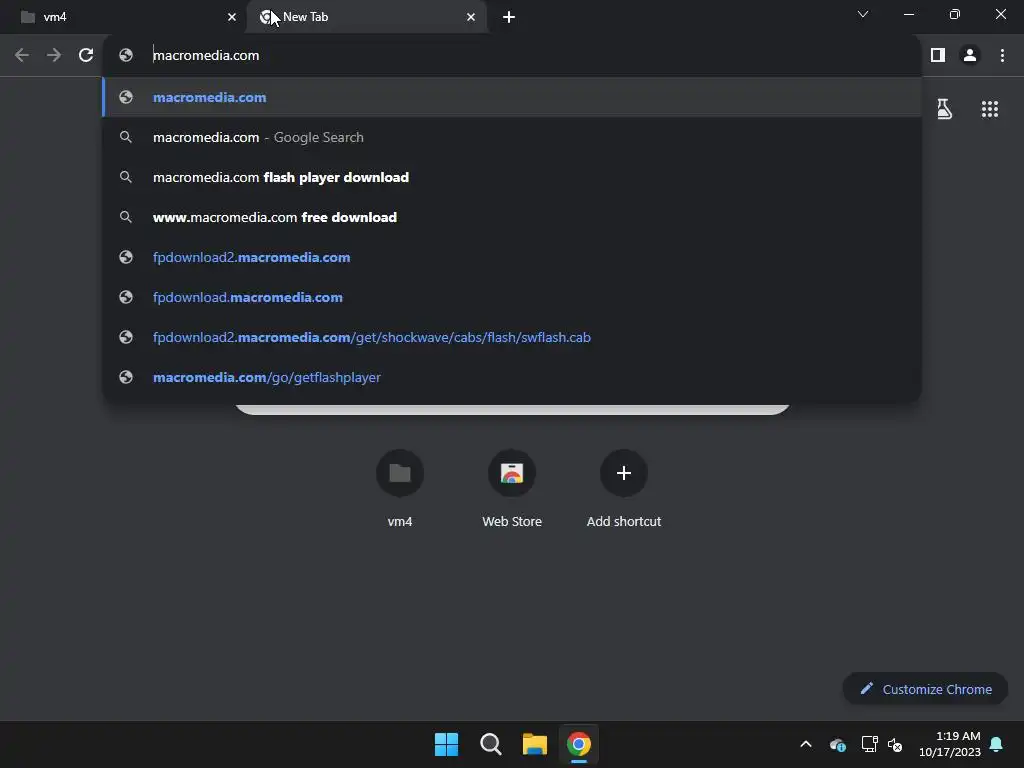Screen dimensions: 1024x768
Task: Open the vm4 shortcut tile
Action: (x=400, y=488)
